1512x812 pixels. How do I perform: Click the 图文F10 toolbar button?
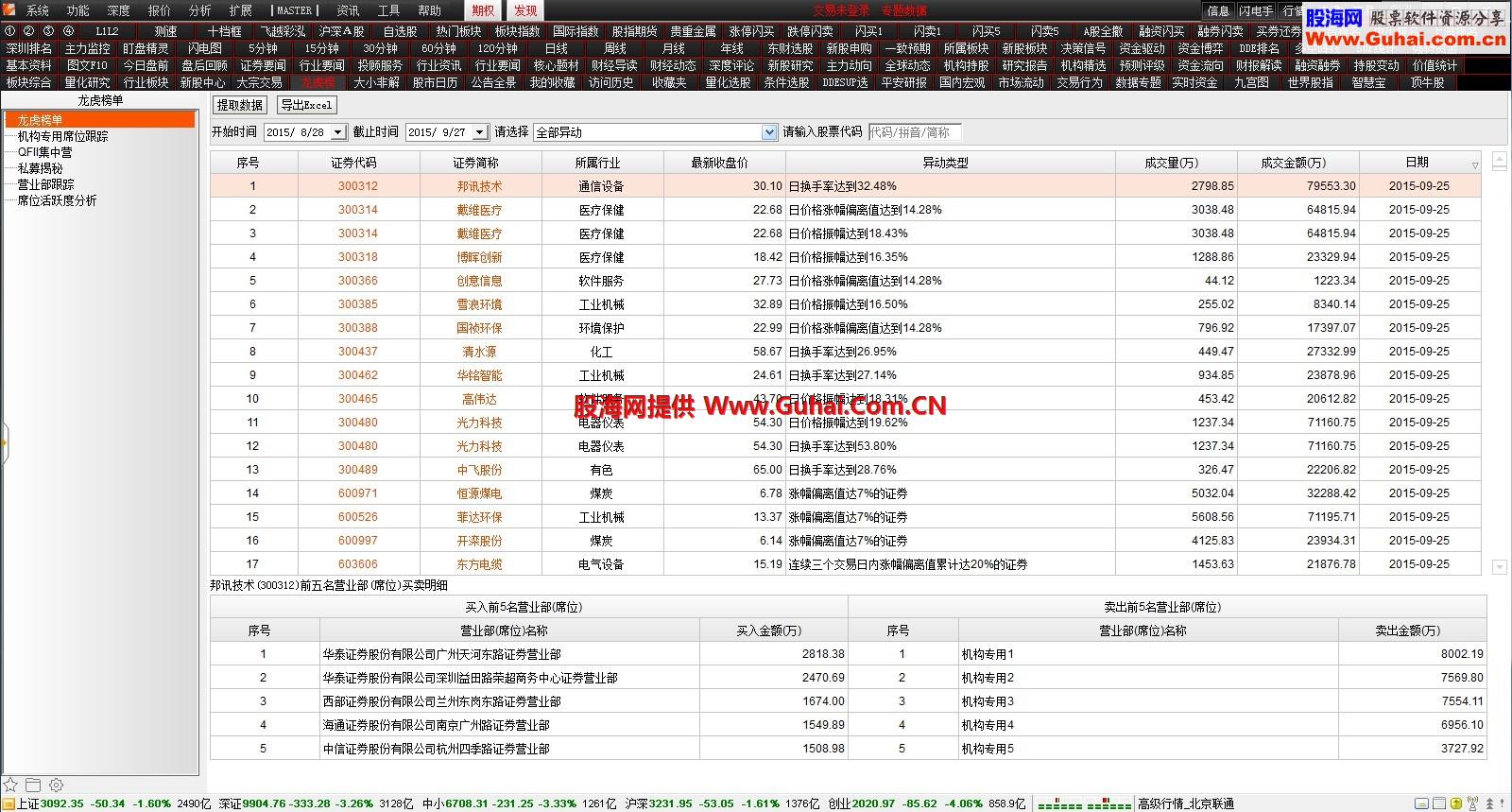87,65
